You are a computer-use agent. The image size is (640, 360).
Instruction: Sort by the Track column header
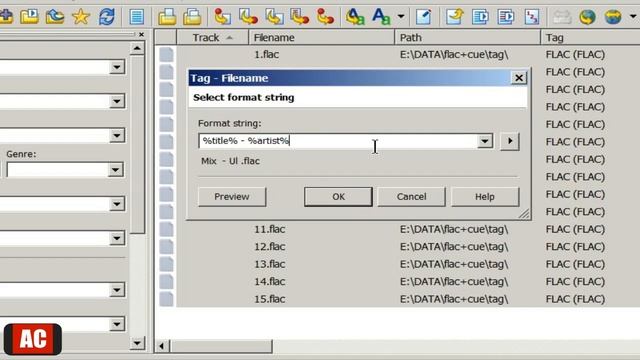[x=212, y=38]
